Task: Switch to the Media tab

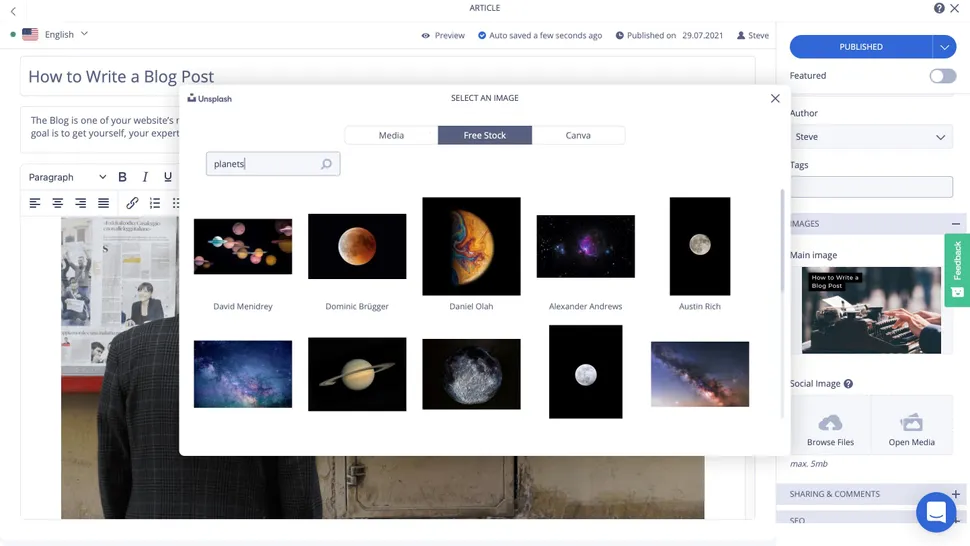Action: pos(391,135)
